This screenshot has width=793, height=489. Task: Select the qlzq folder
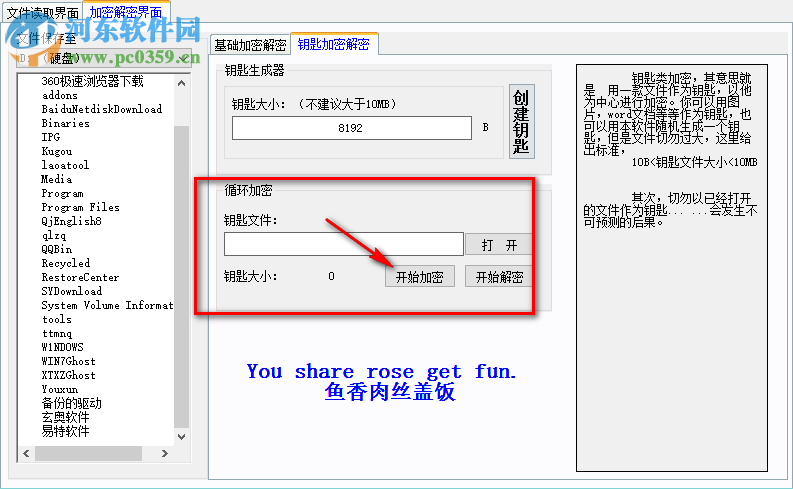tap(54, 235)
